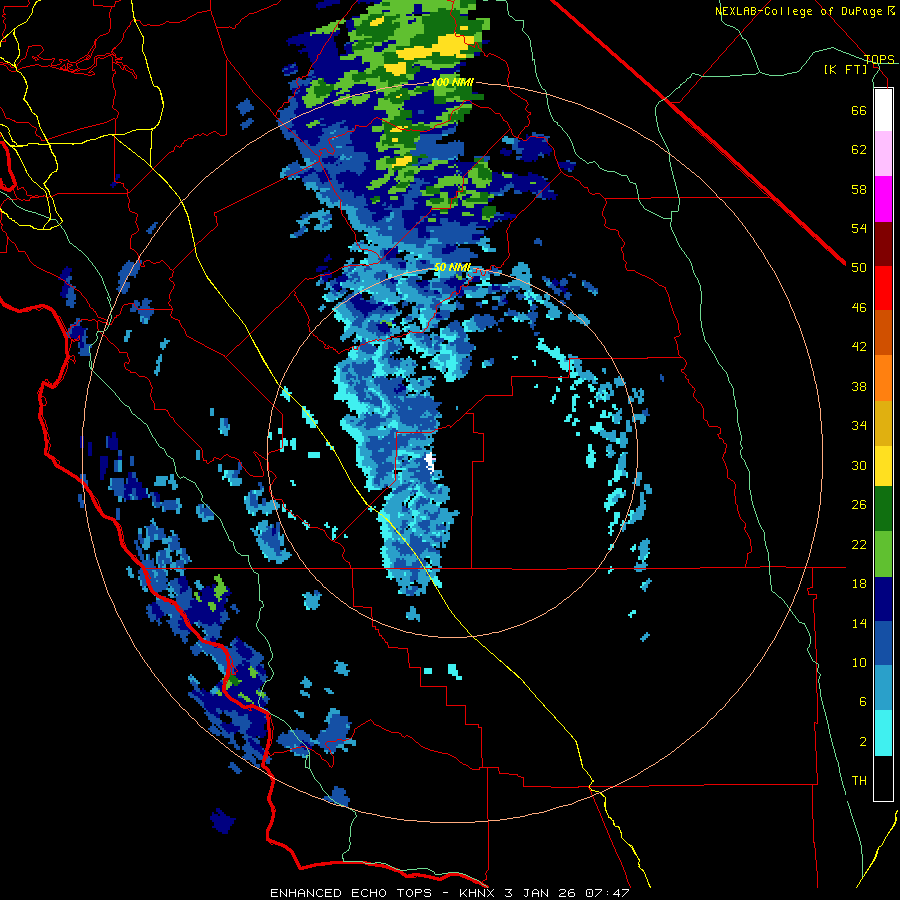900x900 pixels.
Task: Click the legend value 14
Action: (x=859, y=623)
